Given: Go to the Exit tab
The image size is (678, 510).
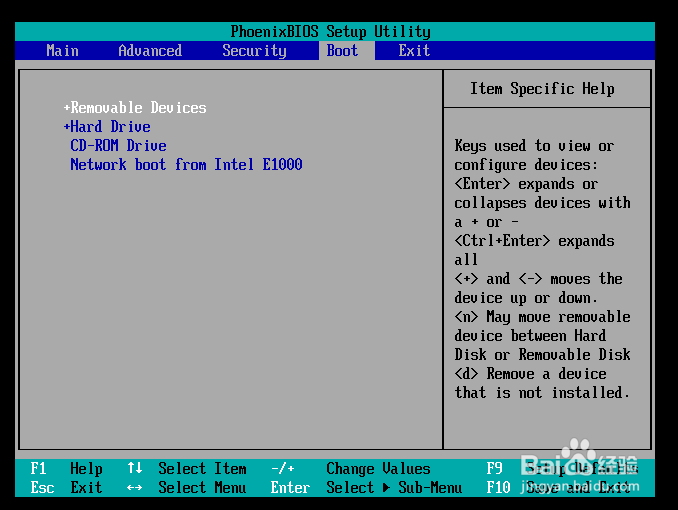Looking at the screenshot, I should coord(414,51).
